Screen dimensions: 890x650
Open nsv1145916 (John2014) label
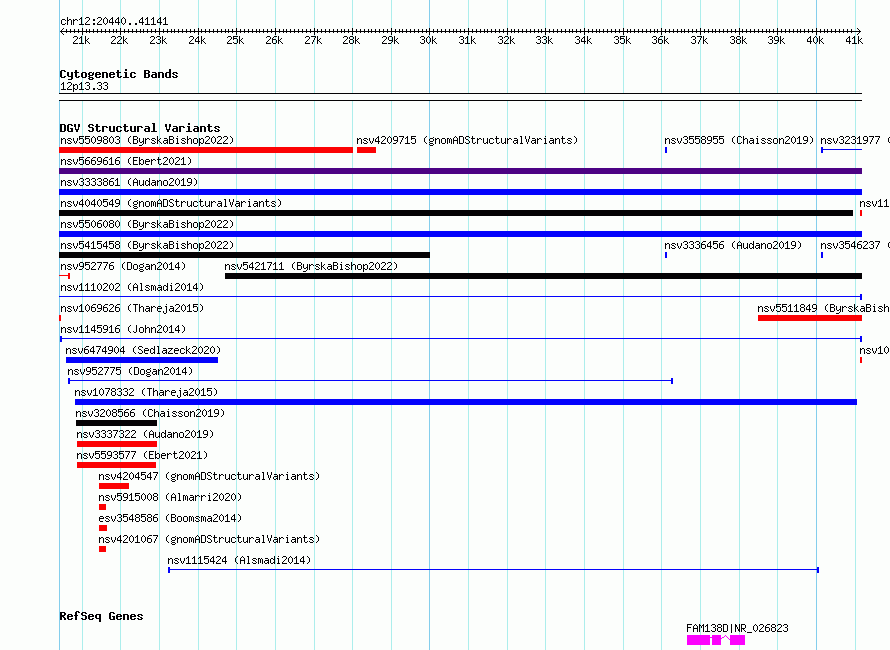click(123, 329)
